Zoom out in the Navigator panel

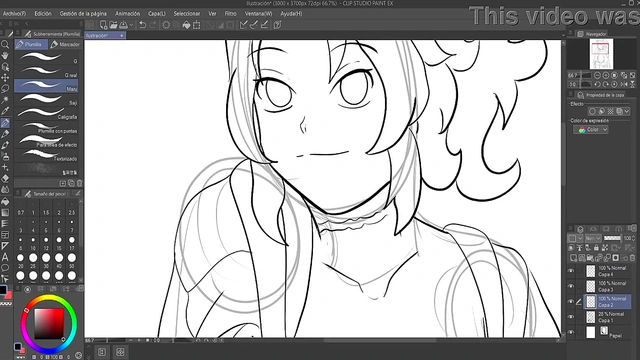(597, 76)
